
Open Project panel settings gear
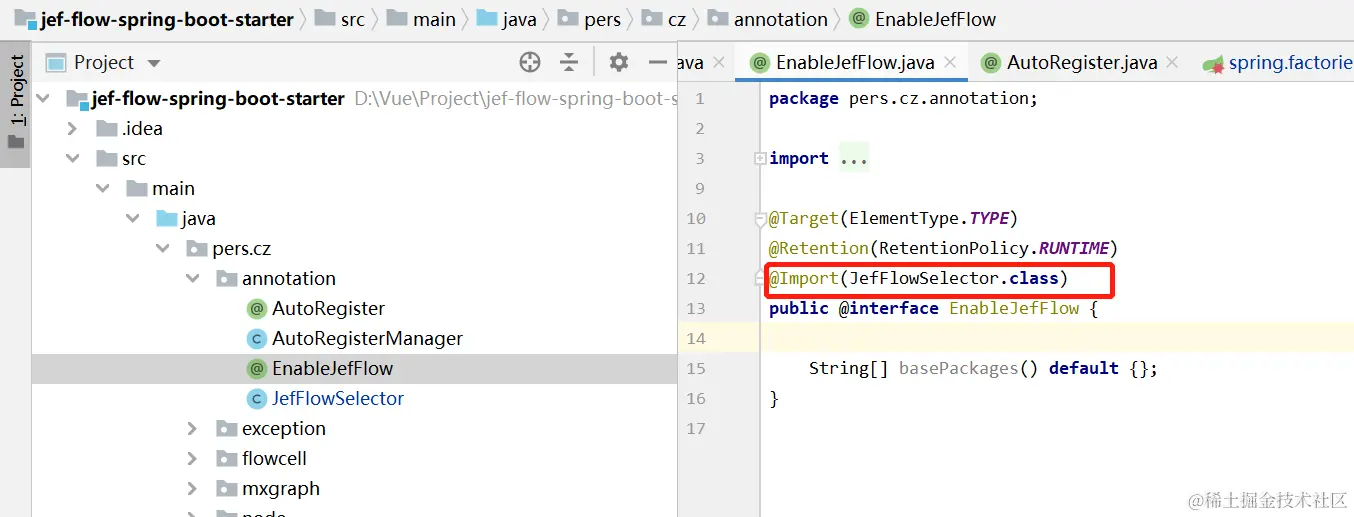point(619,63)
